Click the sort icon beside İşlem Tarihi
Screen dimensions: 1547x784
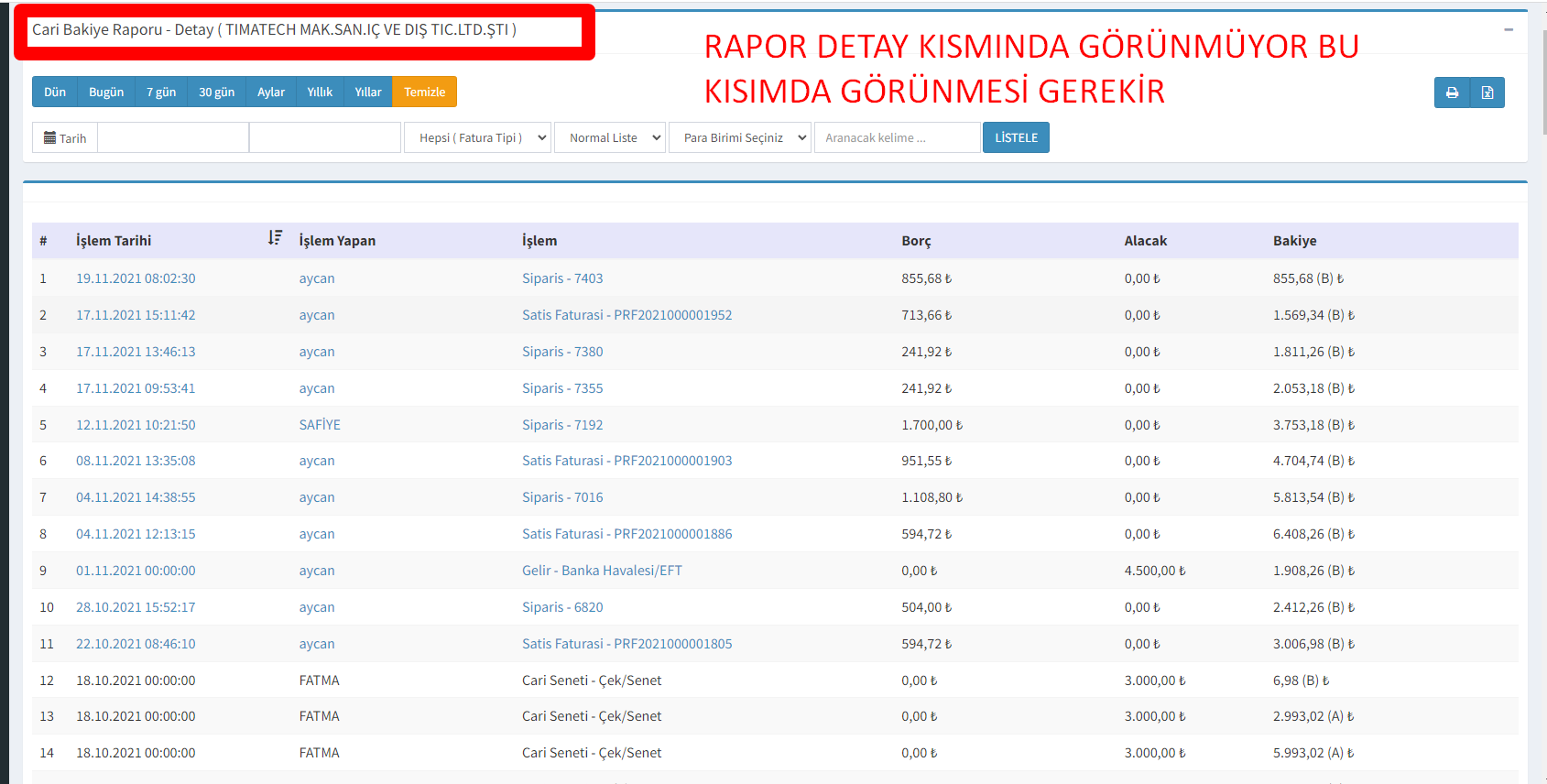[x=275, y=238]
